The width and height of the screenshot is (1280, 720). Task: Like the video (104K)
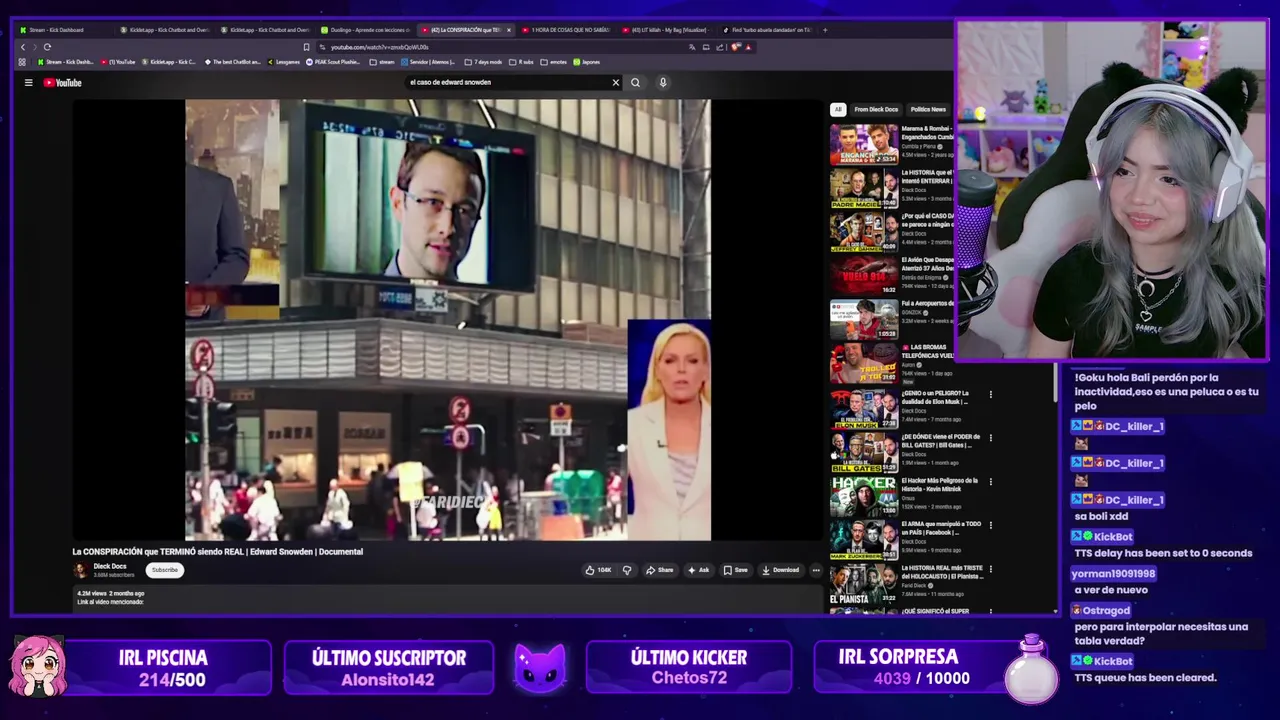(x=599, y=570)
